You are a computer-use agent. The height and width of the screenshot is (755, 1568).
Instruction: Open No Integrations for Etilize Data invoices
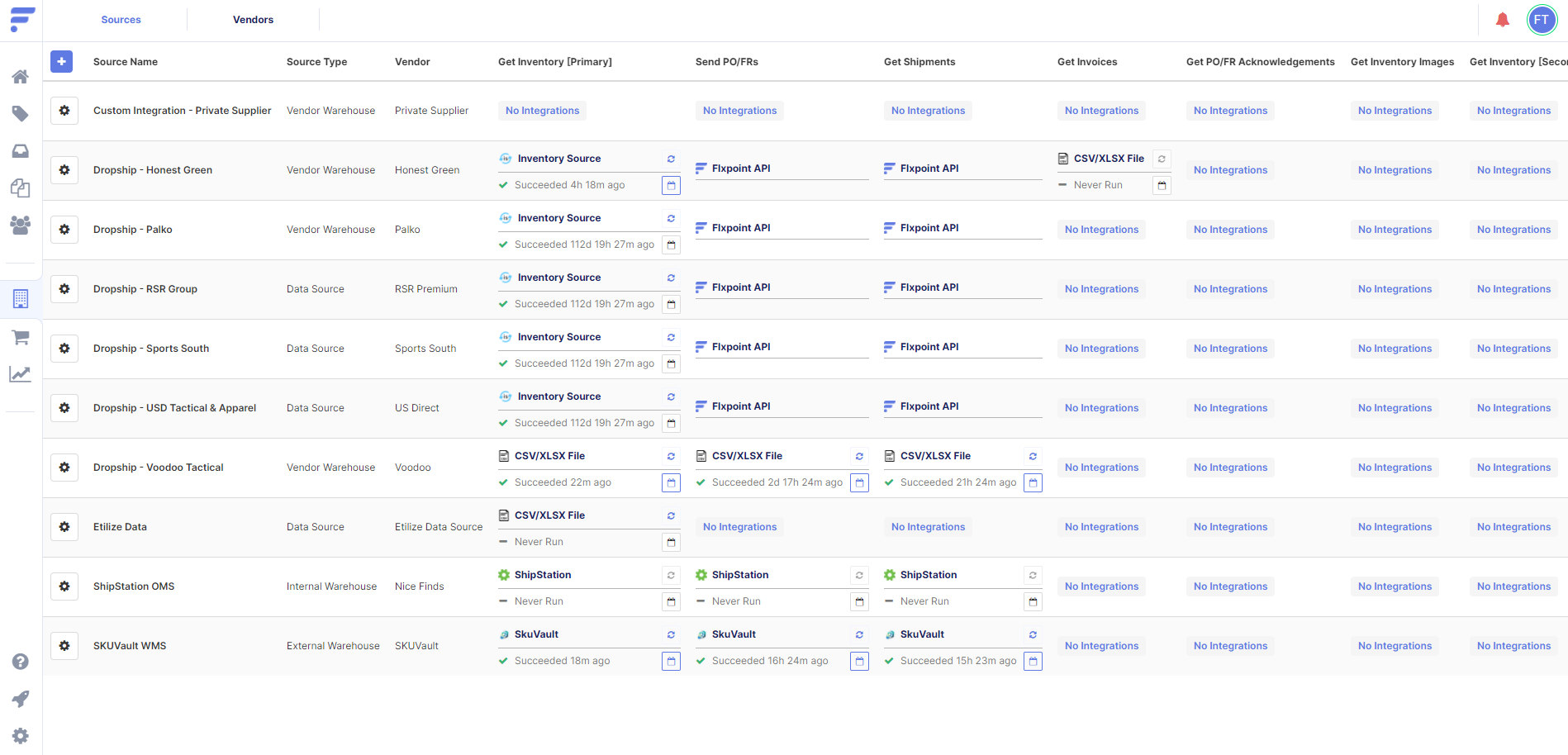1101,526
